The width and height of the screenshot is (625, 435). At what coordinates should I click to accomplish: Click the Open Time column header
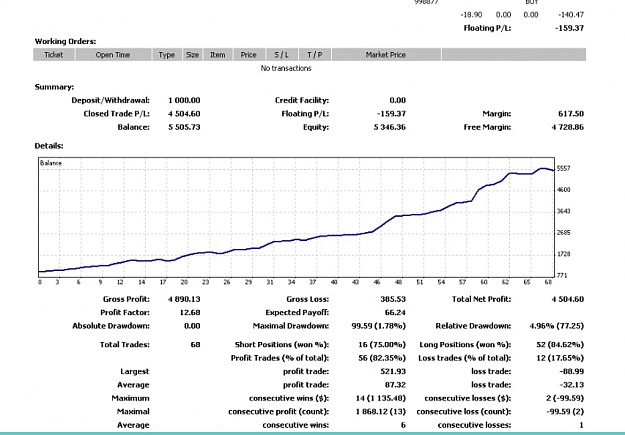click(113, 55)
